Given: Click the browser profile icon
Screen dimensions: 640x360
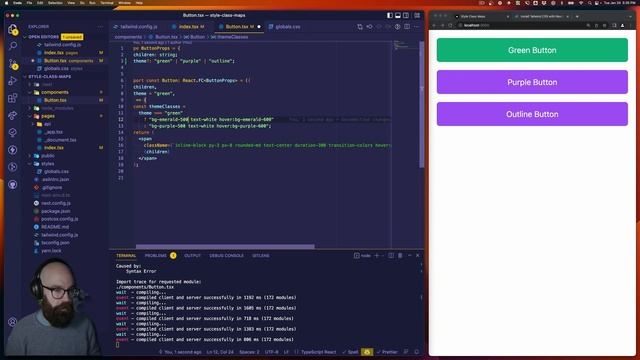Looking at the screenshot, I should click(622, 25).
